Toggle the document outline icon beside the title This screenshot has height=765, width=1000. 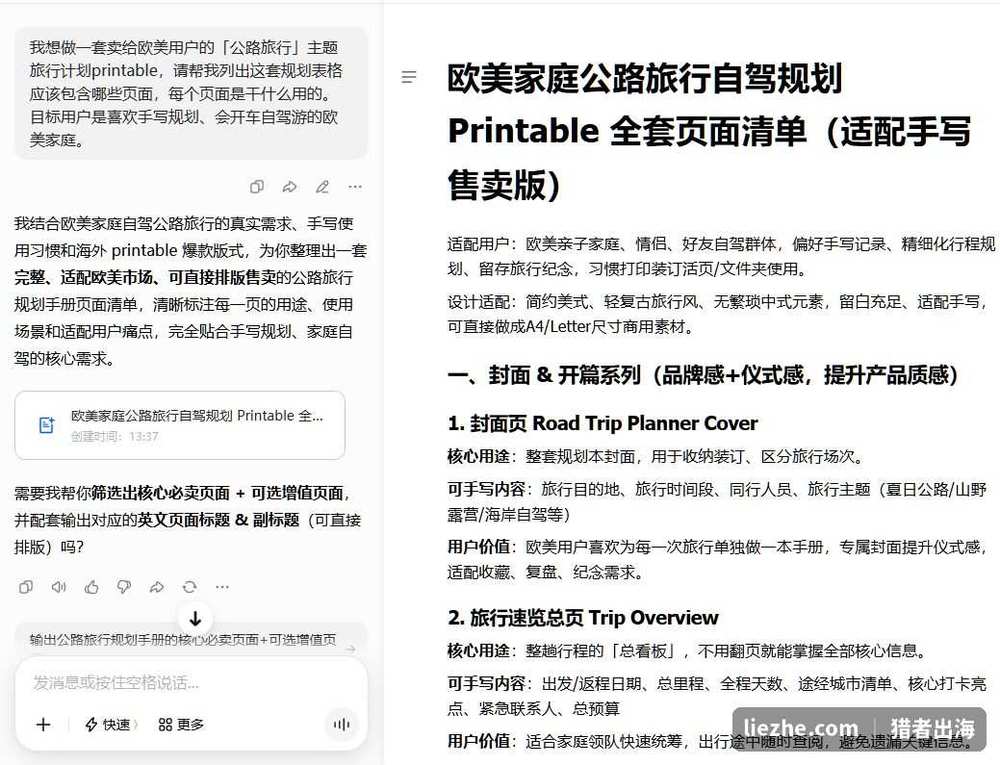coord(409,77)
